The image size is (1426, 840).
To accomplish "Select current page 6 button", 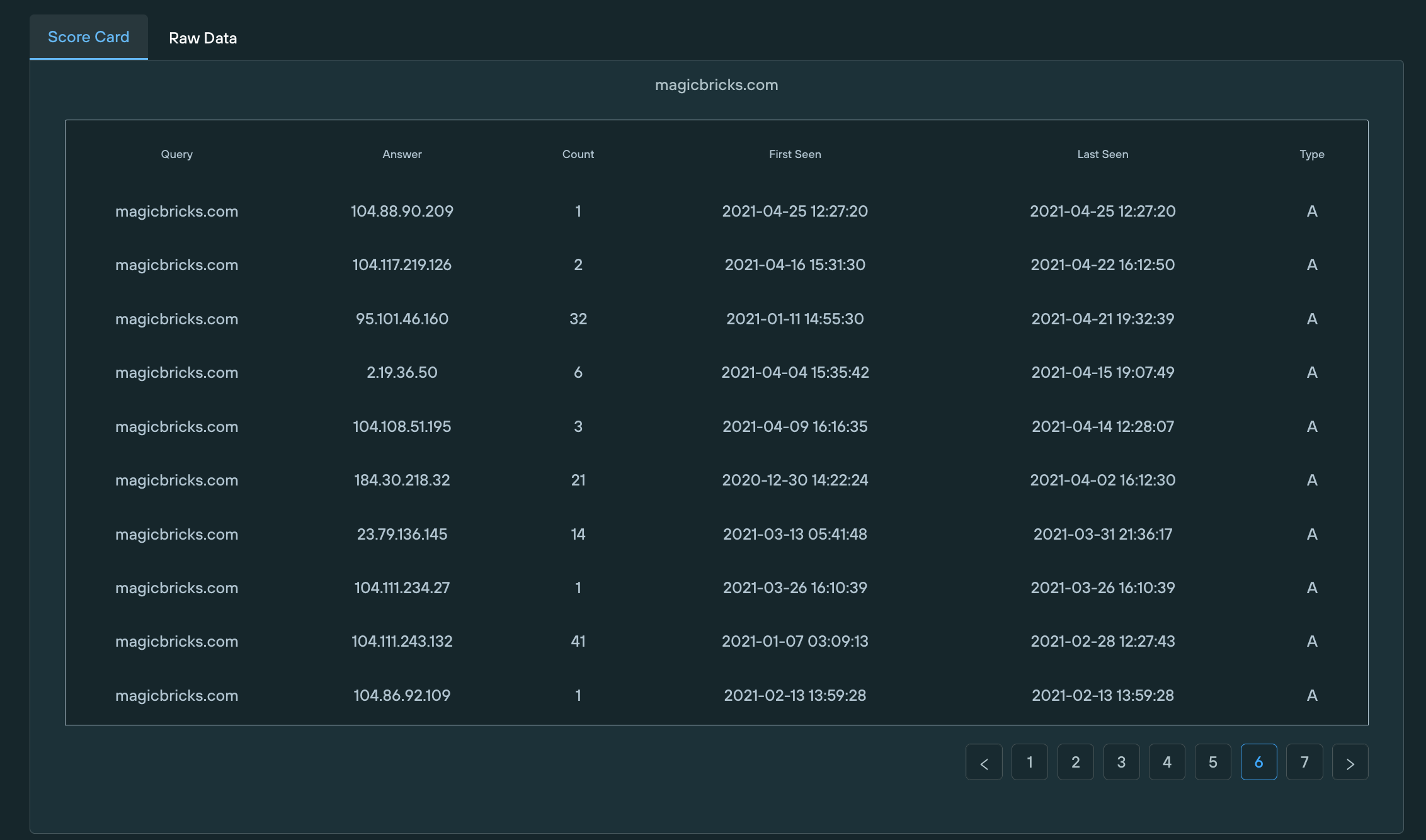I will (1259, 762).
